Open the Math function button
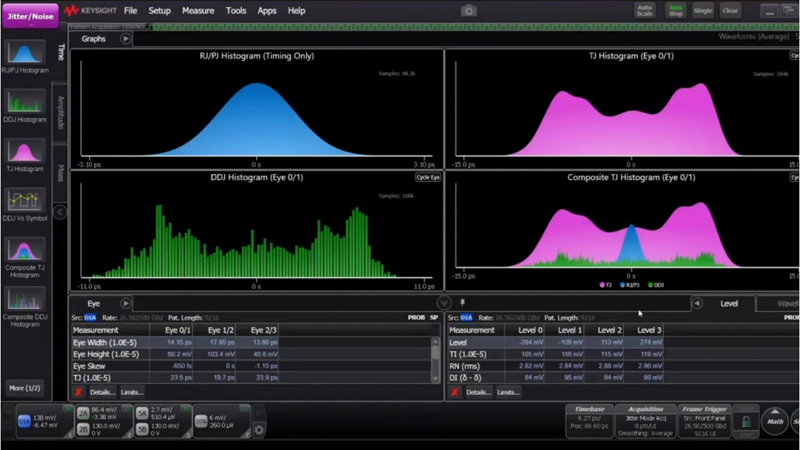 774,421
